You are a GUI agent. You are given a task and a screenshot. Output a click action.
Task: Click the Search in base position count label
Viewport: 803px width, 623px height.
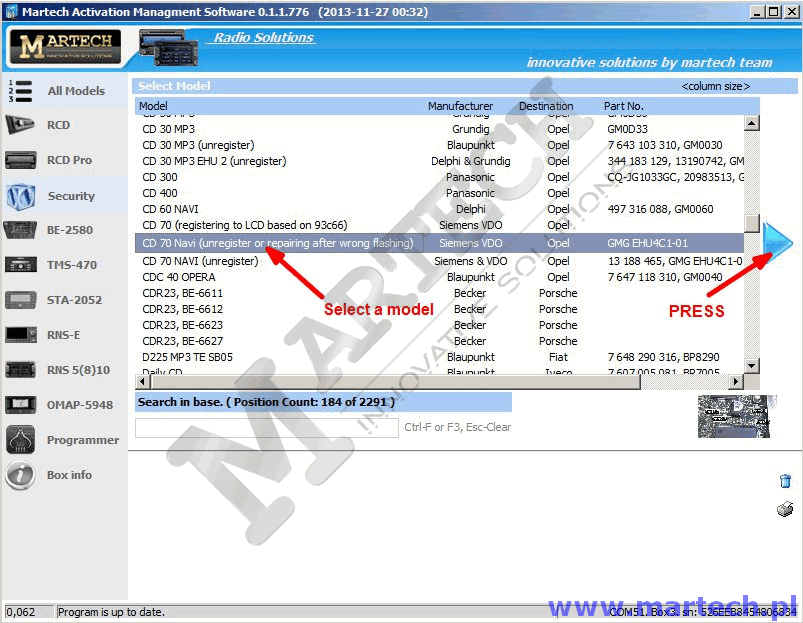[x=266, y=402]
